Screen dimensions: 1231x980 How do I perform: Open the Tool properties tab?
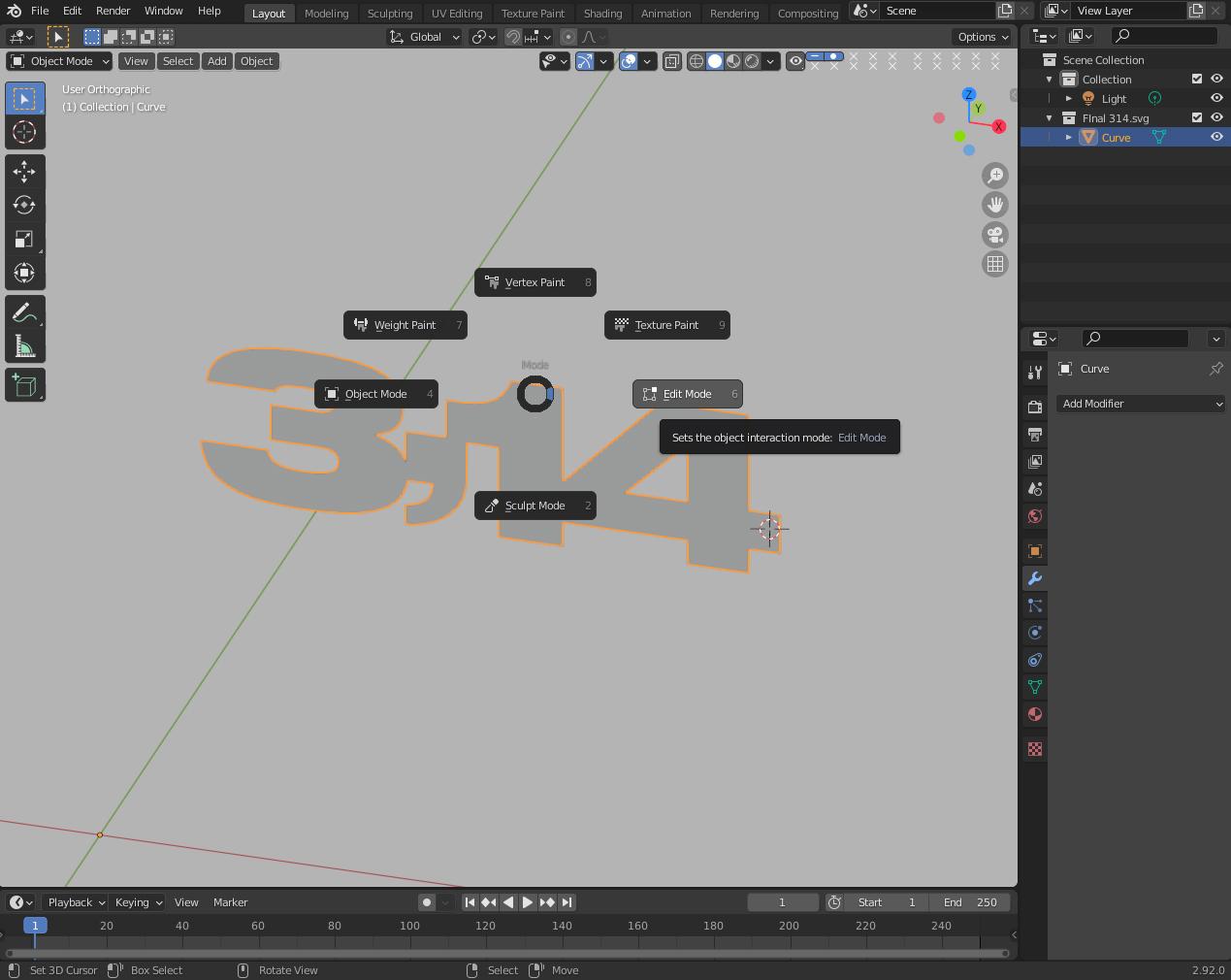point(1035,372)
